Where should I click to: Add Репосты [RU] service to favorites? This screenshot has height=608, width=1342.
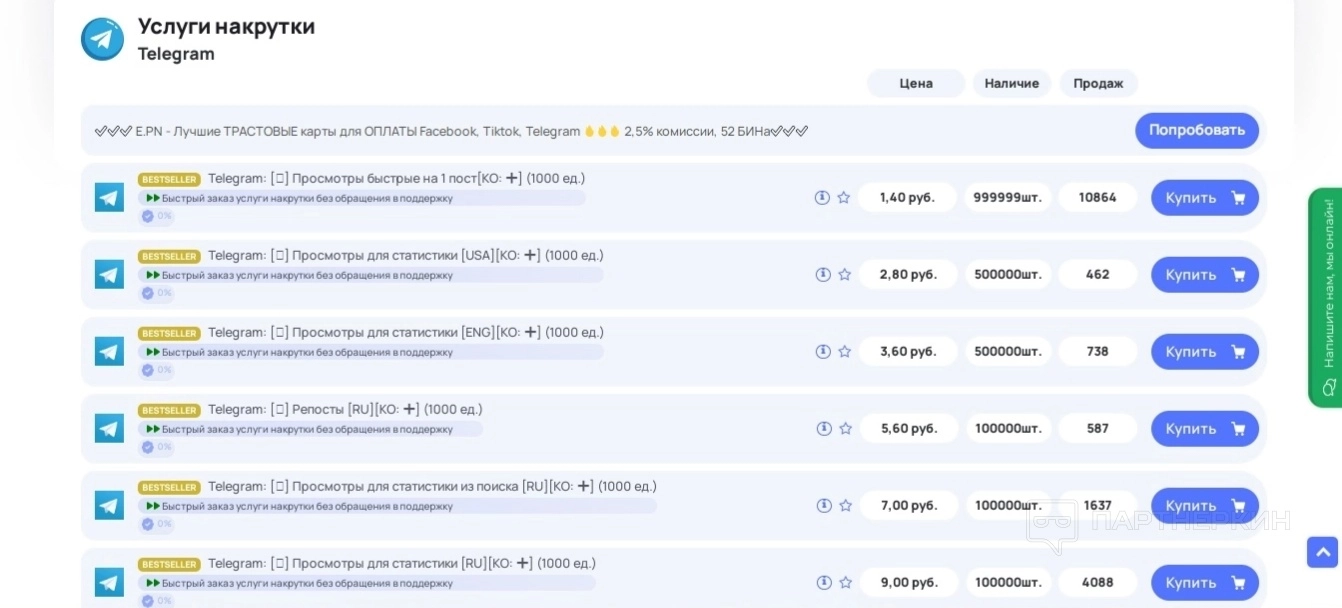[x=845, y=429]
